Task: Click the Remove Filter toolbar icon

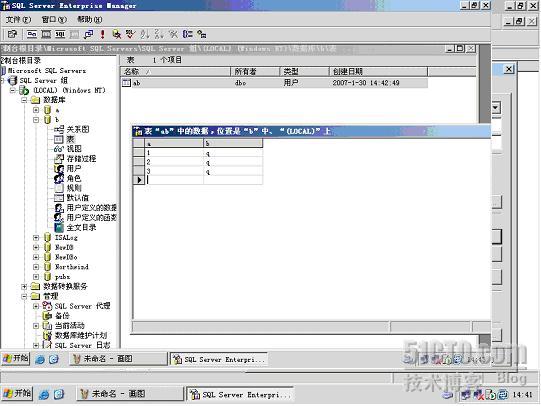Action: [173, 34]
